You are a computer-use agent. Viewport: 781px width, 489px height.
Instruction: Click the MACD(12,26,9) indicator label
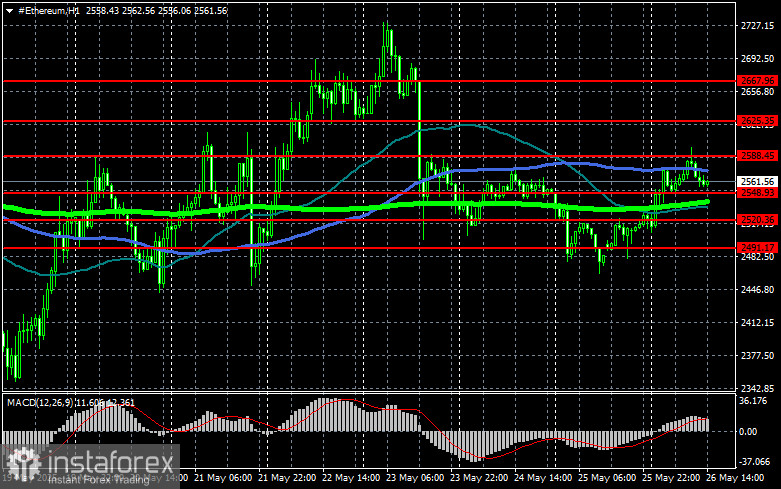[39, 402]
